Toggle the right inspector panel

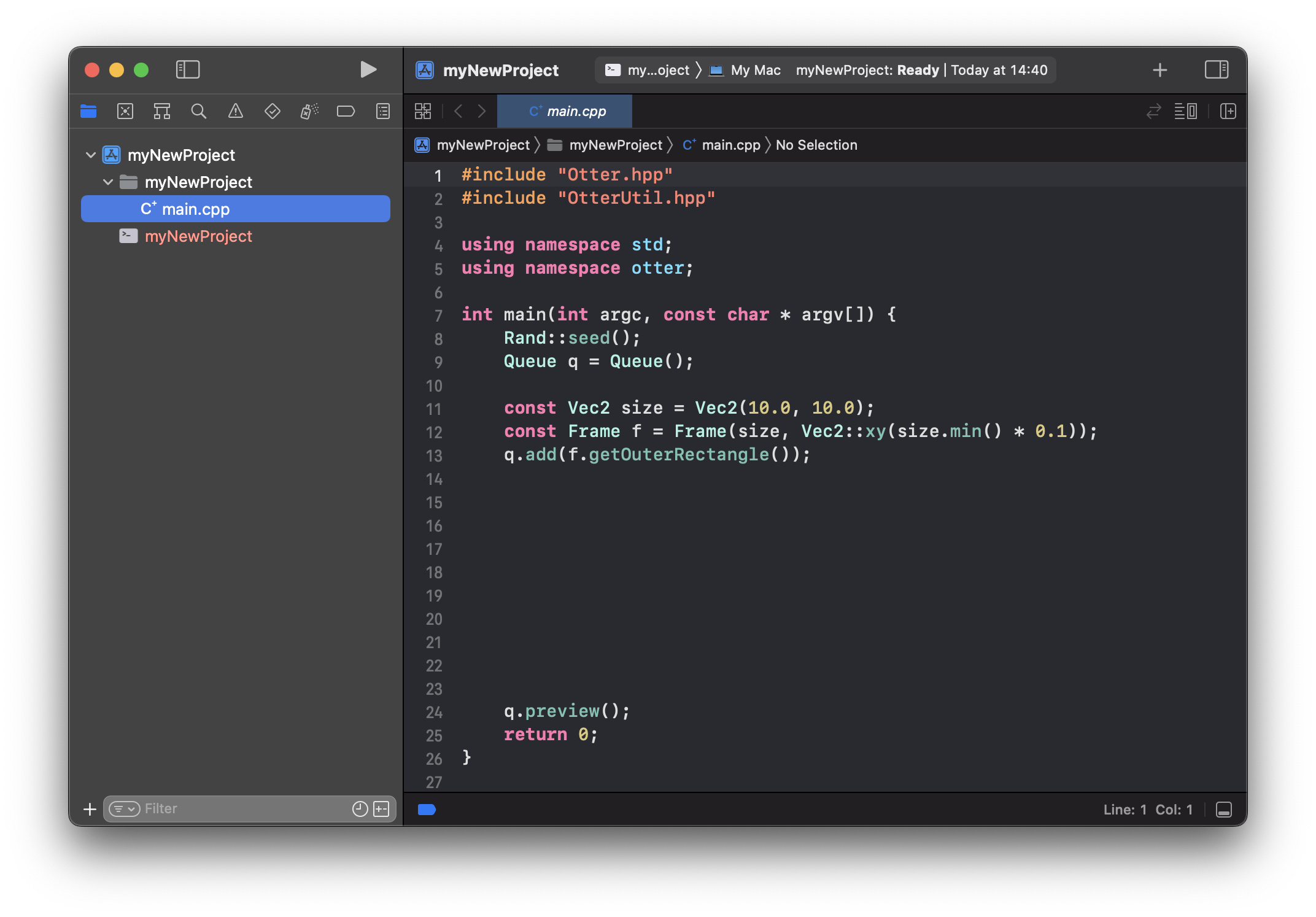point(1216,69)
